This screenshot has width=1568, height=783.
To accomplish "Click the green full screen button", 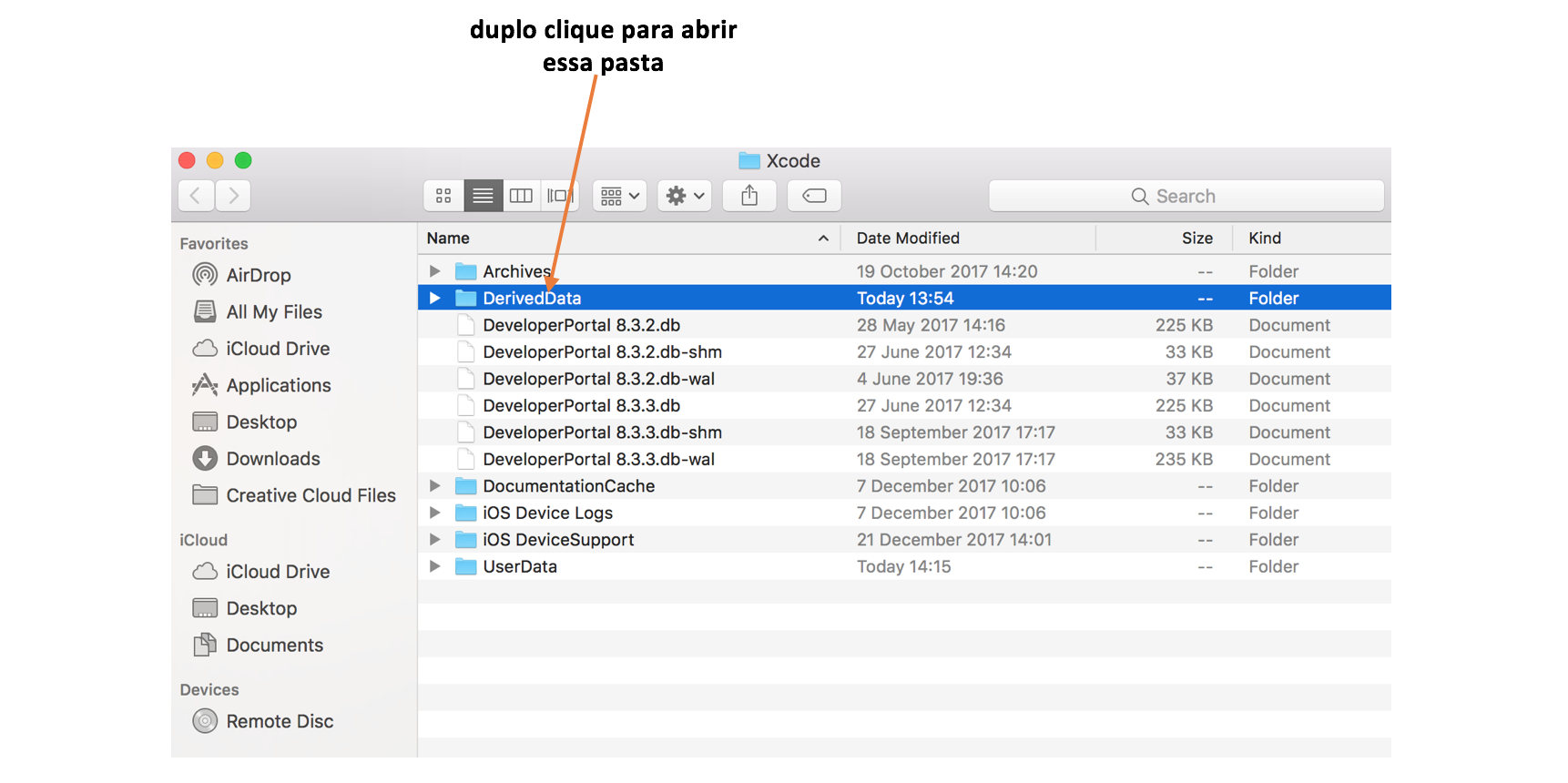I will point(243,160).
